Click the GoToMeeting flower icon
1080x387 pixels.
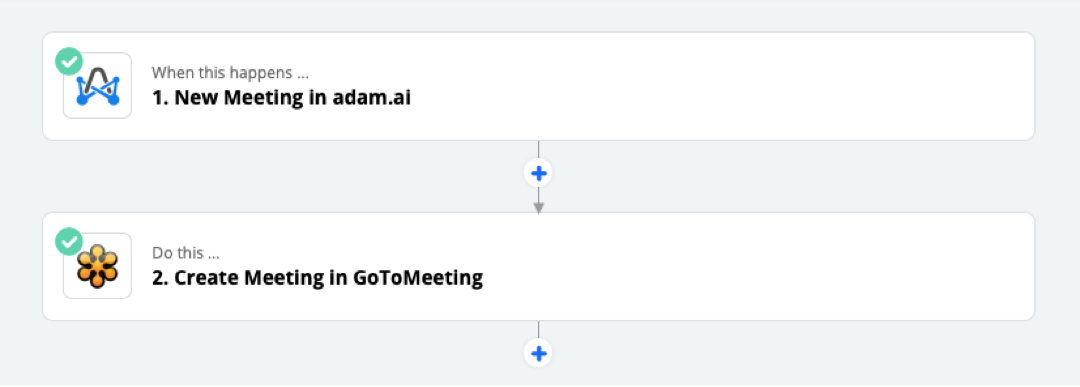pyautogui.click(x=97, y=266)
